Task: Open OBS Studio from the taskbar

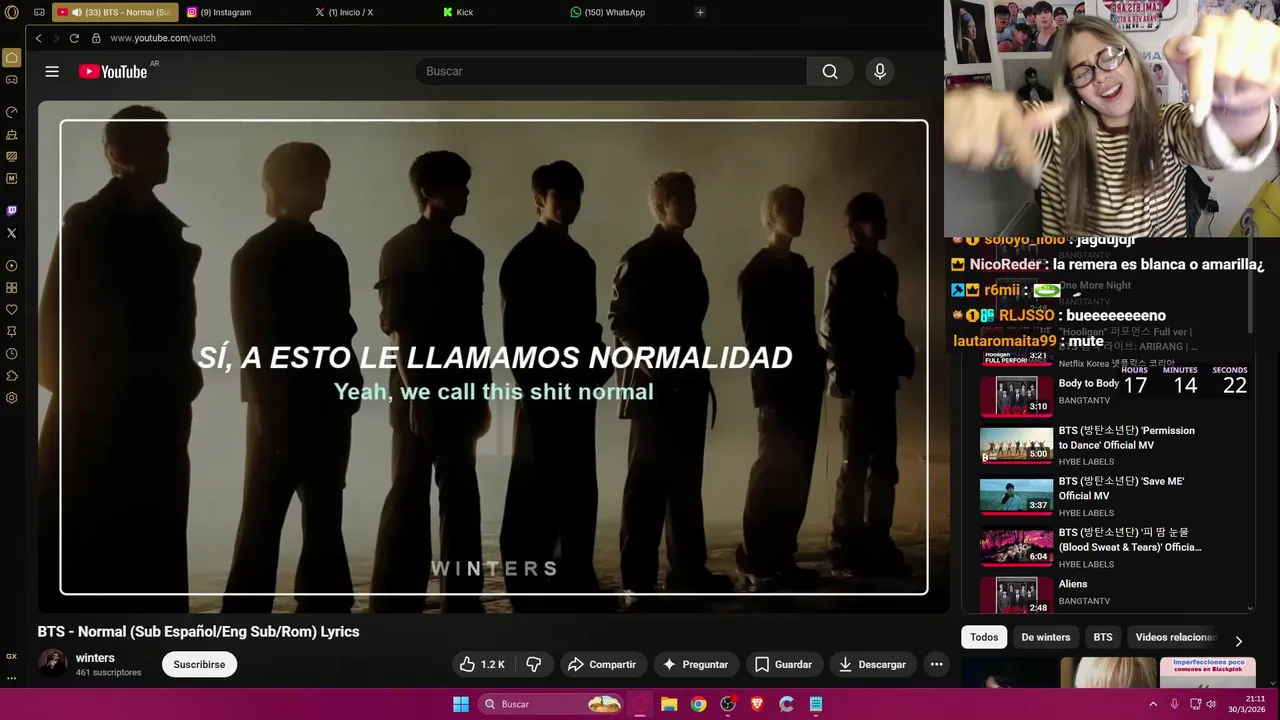Action: [x=728, y=704]
